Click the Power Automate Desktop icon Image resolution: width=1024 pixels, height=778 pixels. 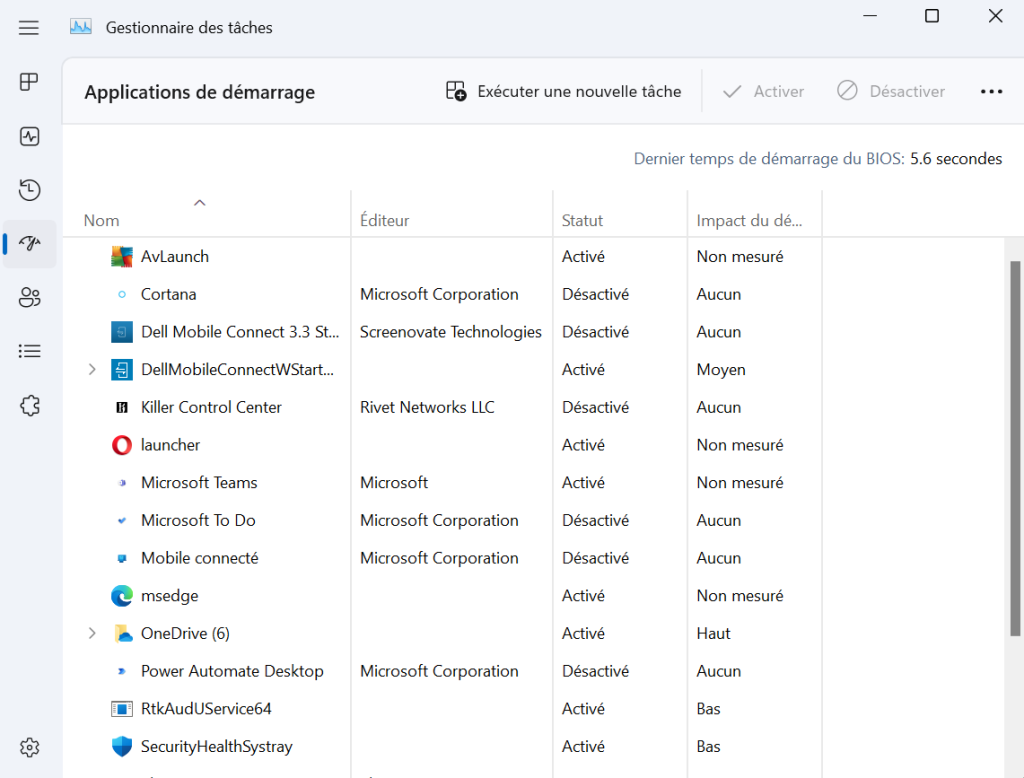(x=121, y=672)
